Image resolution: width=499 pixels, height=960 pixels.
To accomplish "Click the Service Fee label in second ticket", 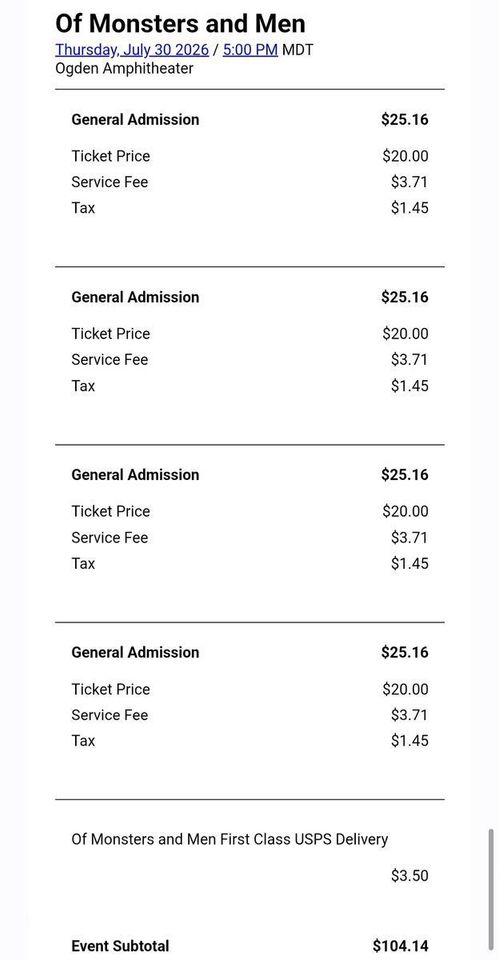I will tap(110, 359).
